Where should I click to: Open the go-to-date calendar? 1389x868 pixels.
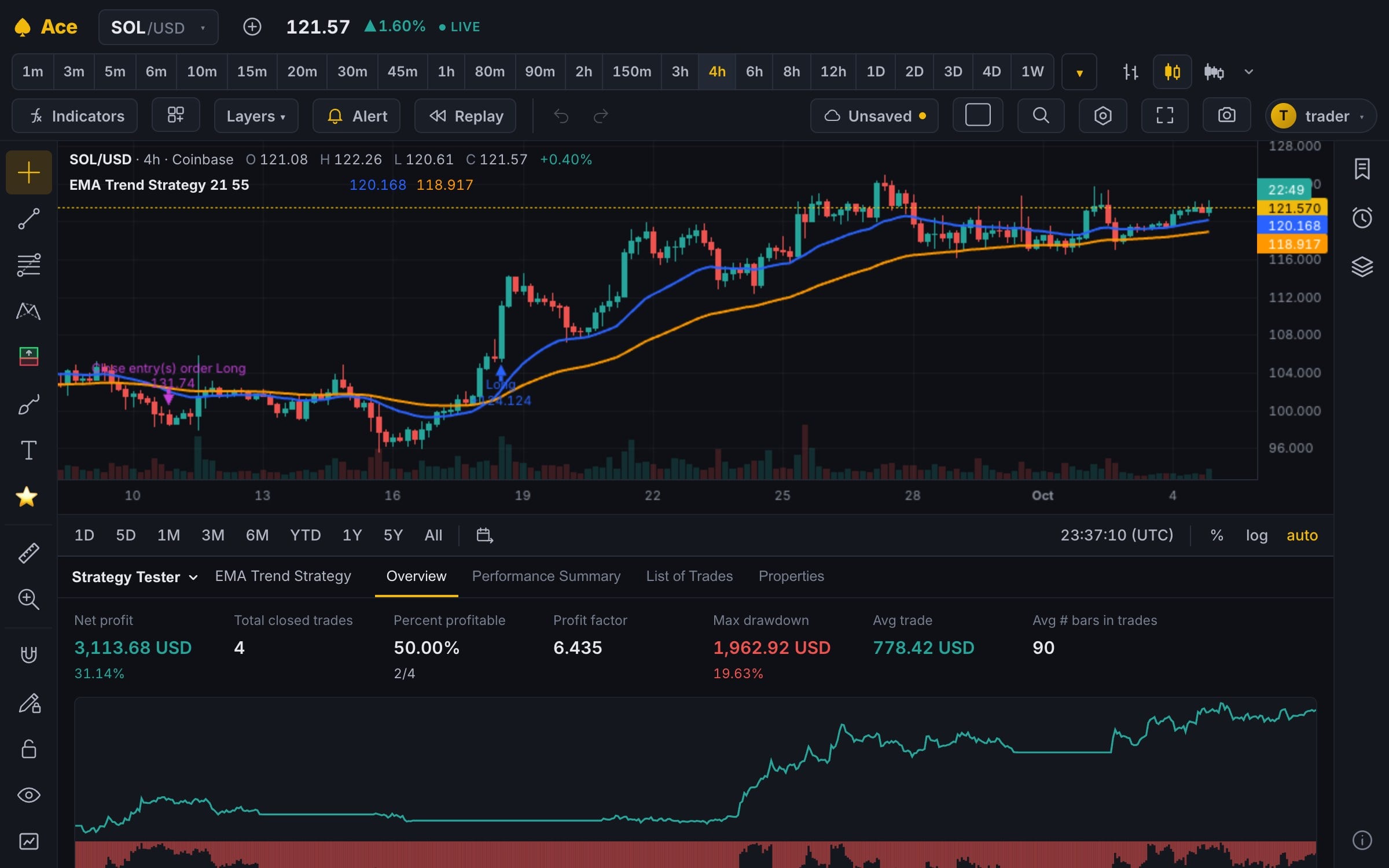point(484,535)
